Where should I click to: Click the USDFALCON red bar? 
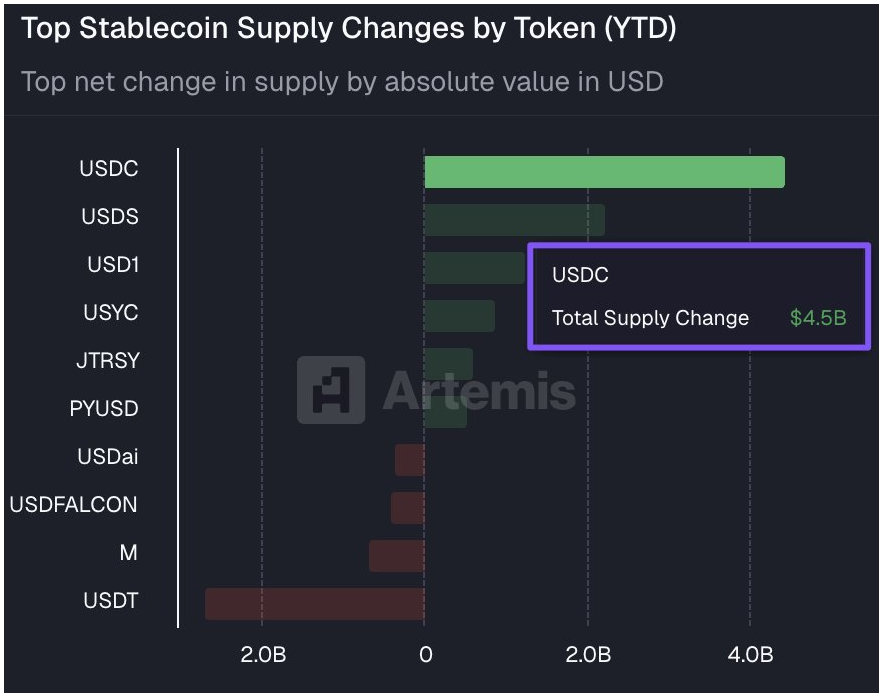coord(408,508)
